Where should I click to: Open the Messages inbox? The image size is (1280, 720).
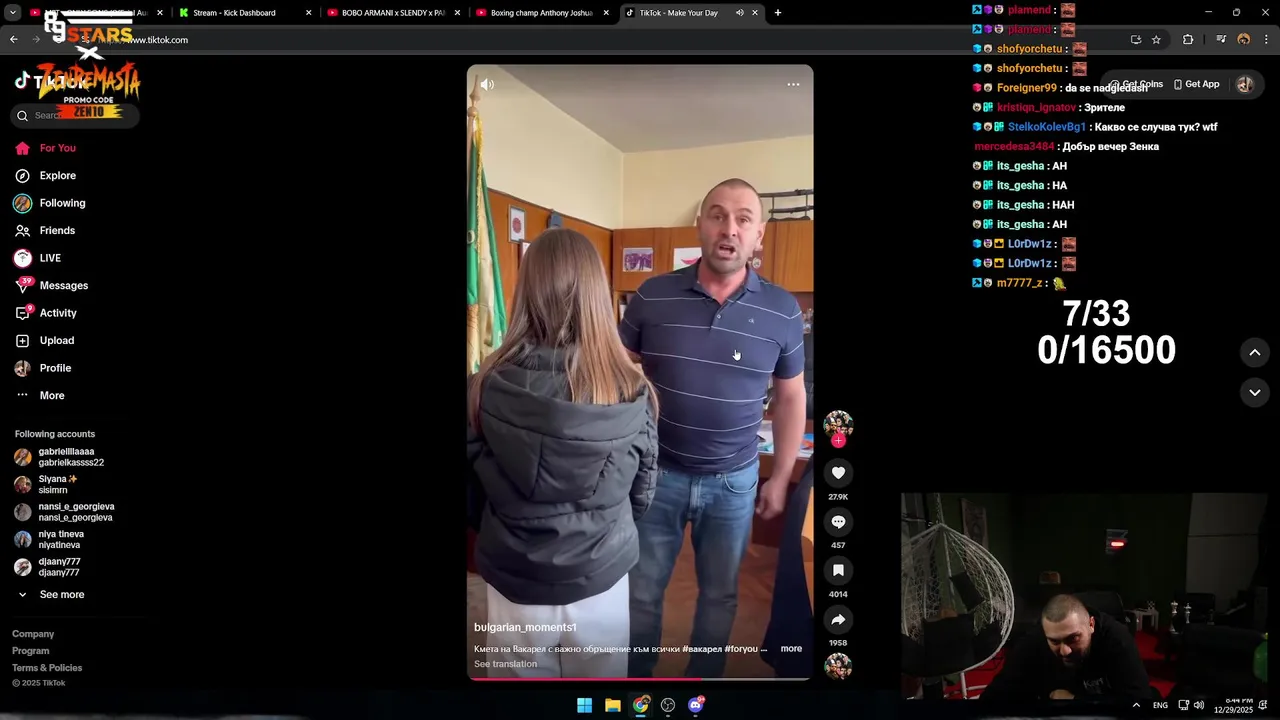tap(51, 286)
